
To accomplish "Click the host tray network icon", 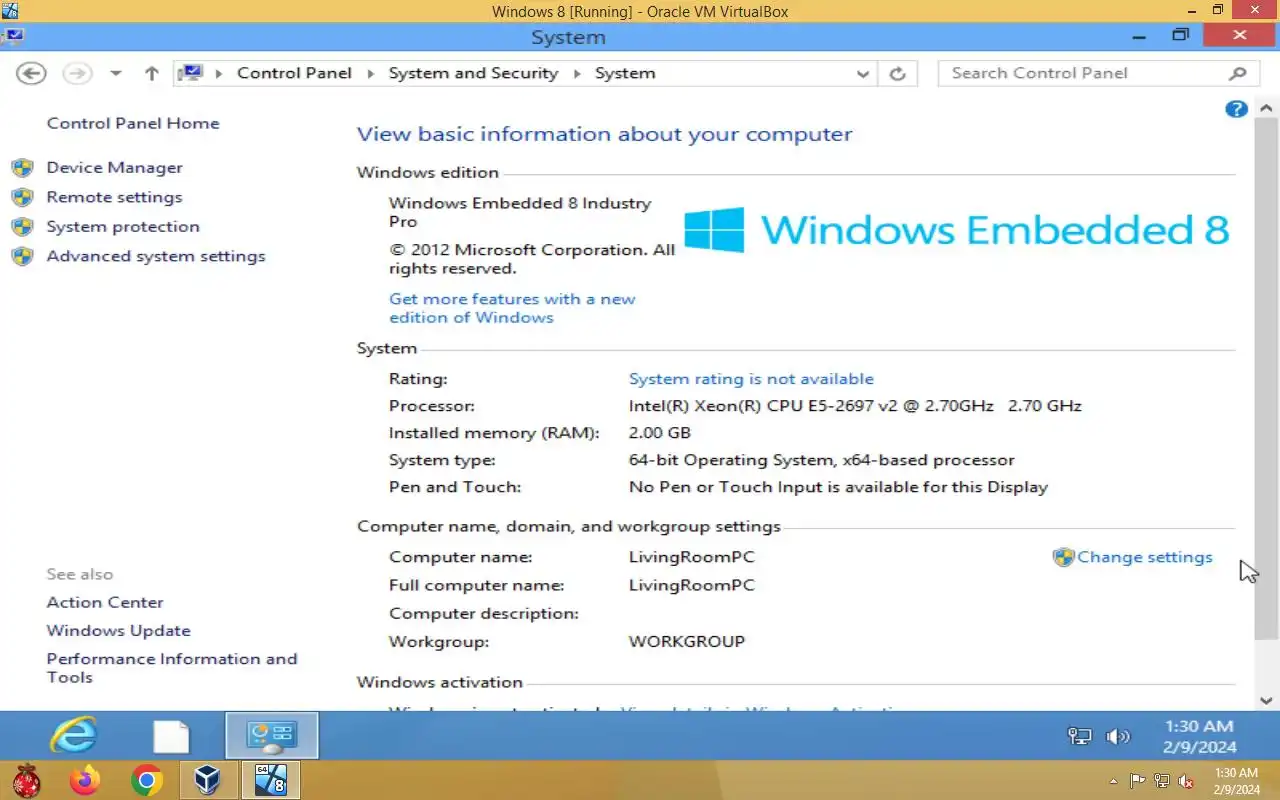I will 1162,781.
